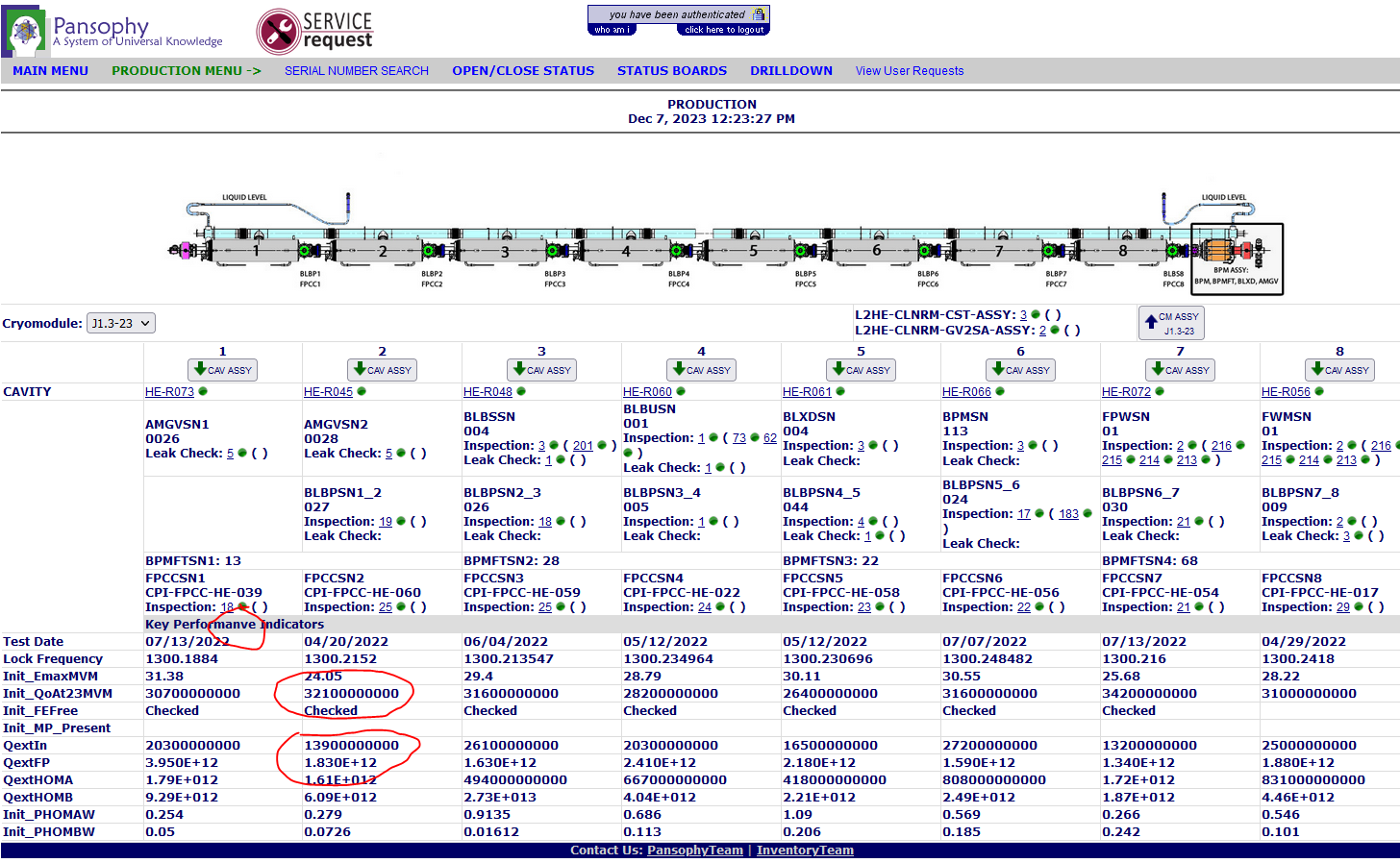
Task: Click the CM ASSY J1.3-23 up-arrow button
Action: (x=1171, y=323)
